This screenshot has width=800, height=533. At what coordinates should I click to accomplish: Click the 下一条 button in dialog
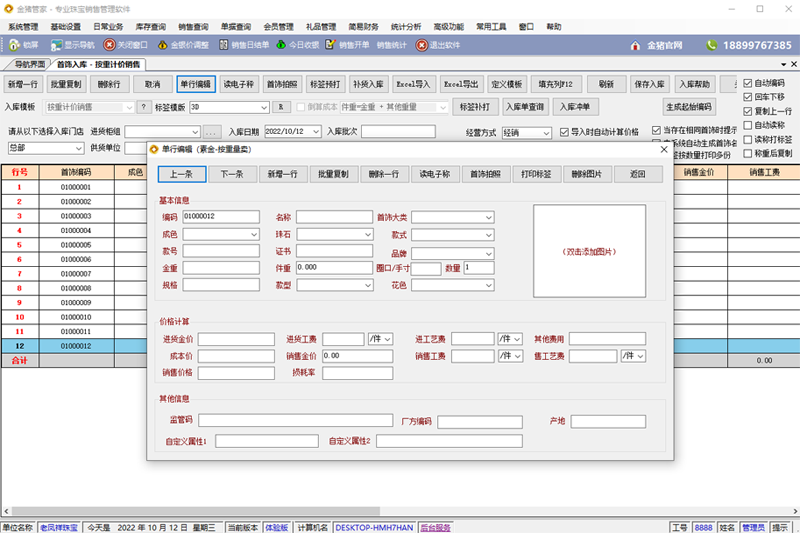tap(232, 174)
